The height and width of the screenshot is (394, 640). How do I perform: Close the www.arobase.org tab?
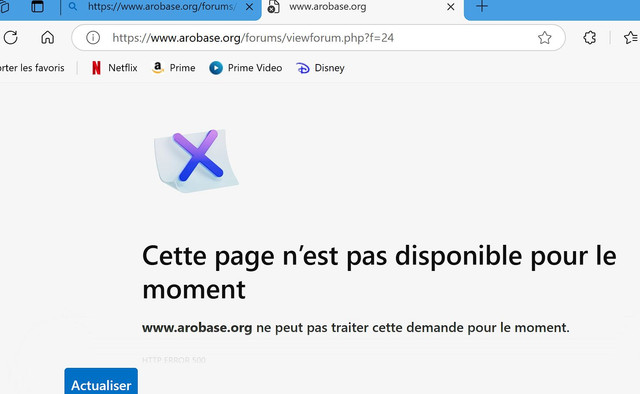(451, 7)
